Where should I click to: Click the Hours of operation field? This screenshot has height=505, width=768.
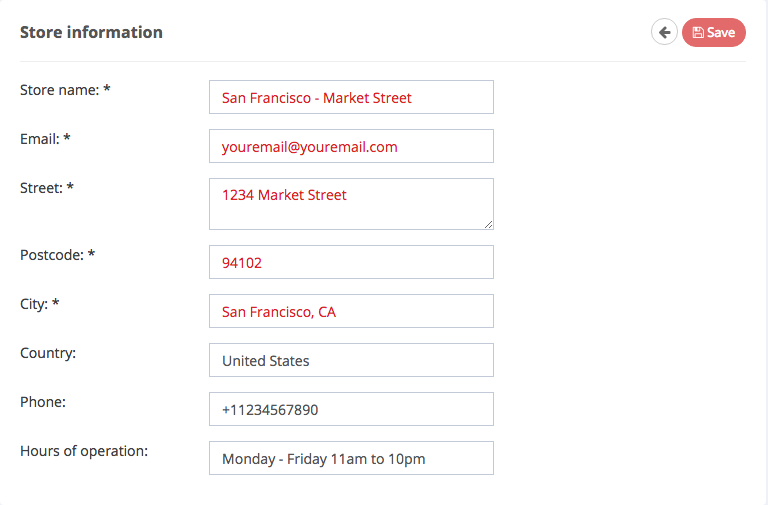(x=351, y=458)
